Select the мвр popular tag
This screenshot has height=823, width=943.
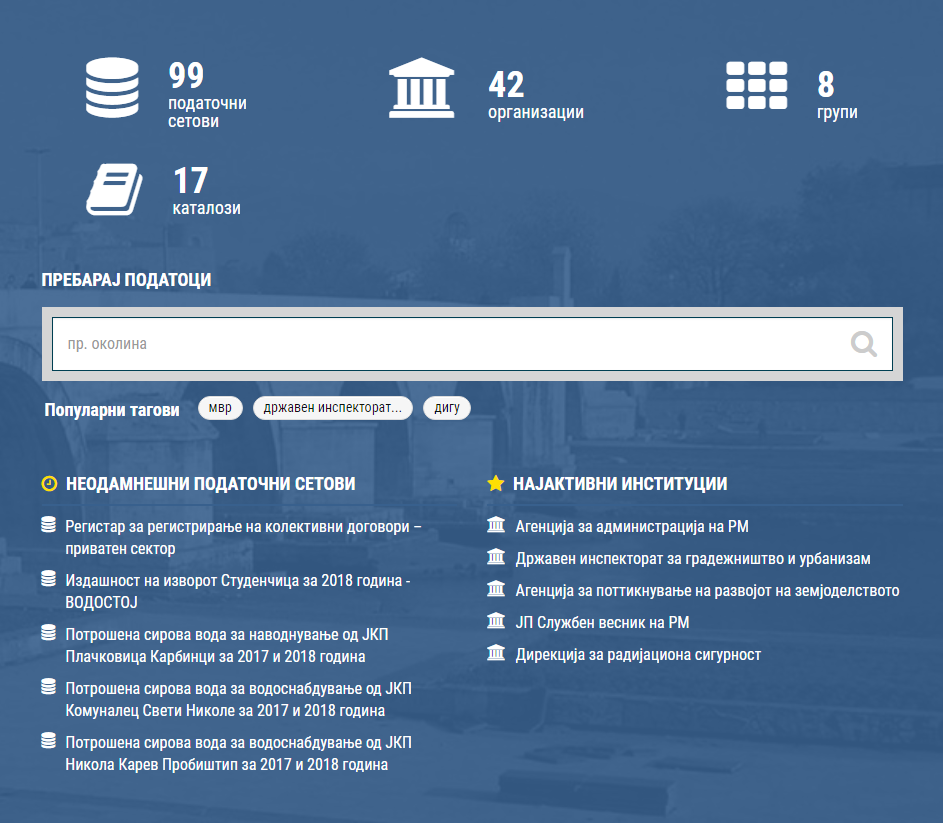point(220,408)
